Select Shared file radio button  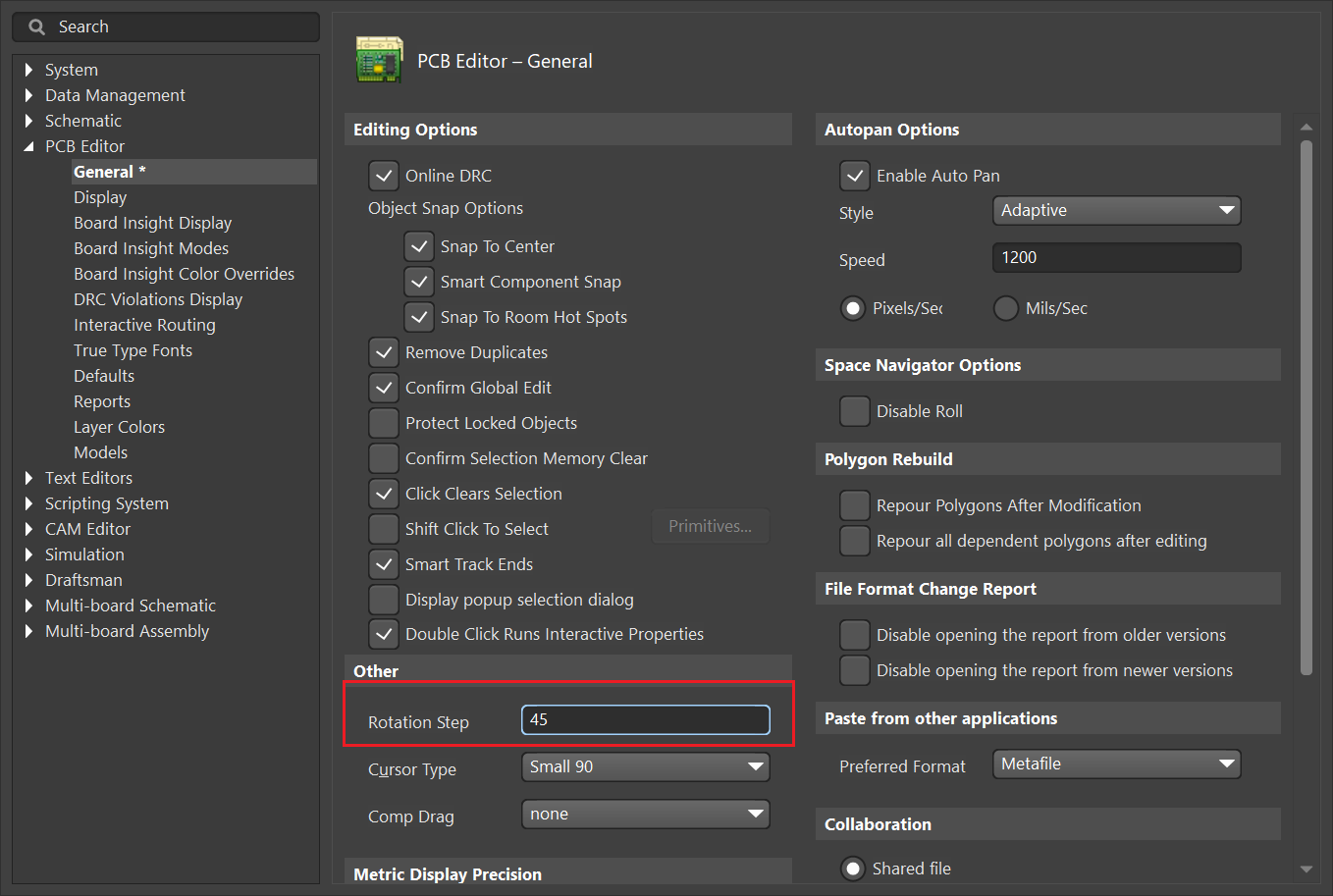click(853, 869)
